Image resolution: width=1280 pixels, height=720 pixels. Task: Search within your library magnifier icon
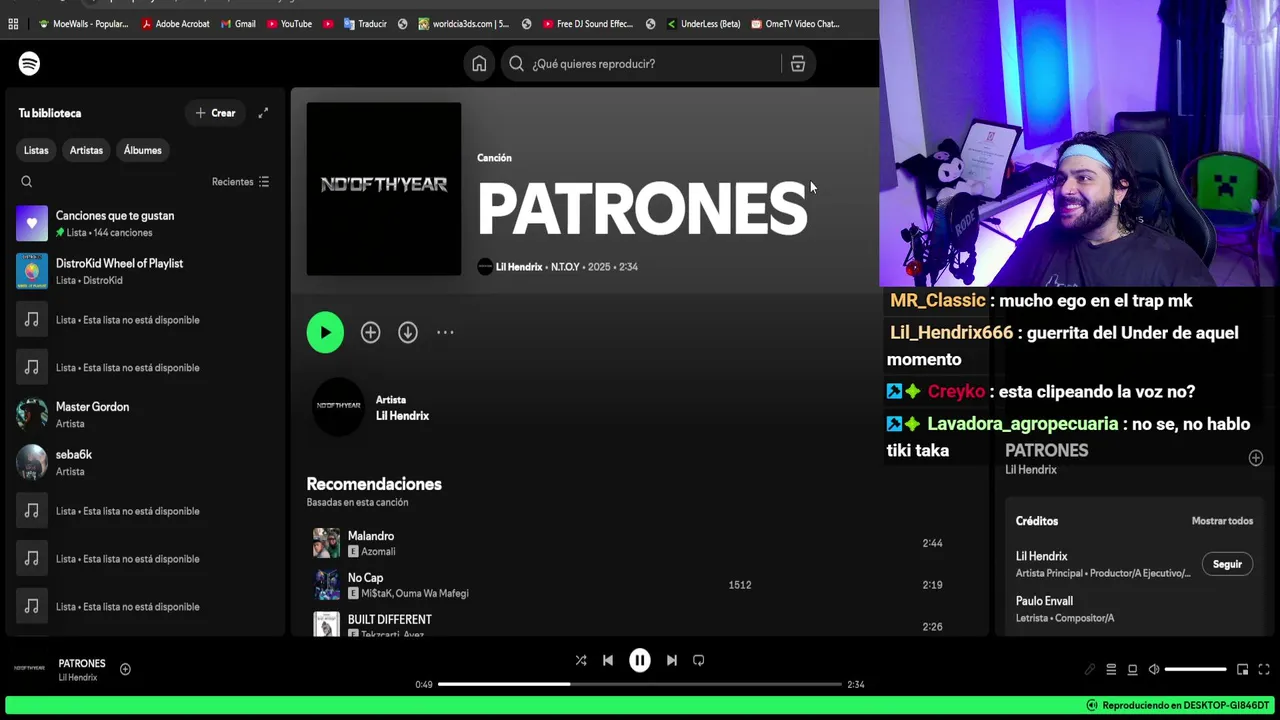[27, 182]
